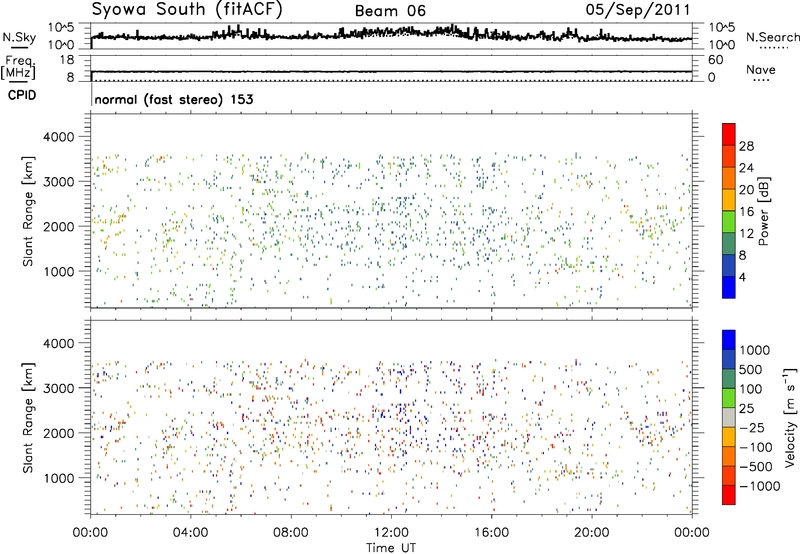Pick the red bottom segment of velocity color bar
The width and height of the screenshot is (800, 554).
pyautogui.click(x=729, y=495)
